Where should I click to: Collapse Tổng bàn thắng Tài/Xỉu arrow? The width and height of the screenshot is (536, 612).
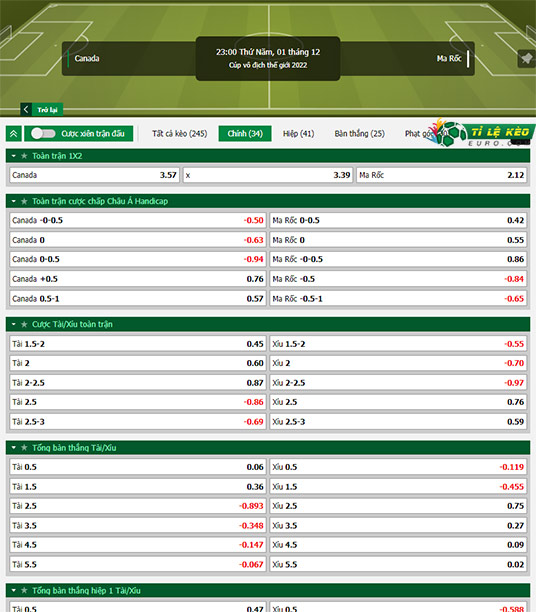(14, 448)
